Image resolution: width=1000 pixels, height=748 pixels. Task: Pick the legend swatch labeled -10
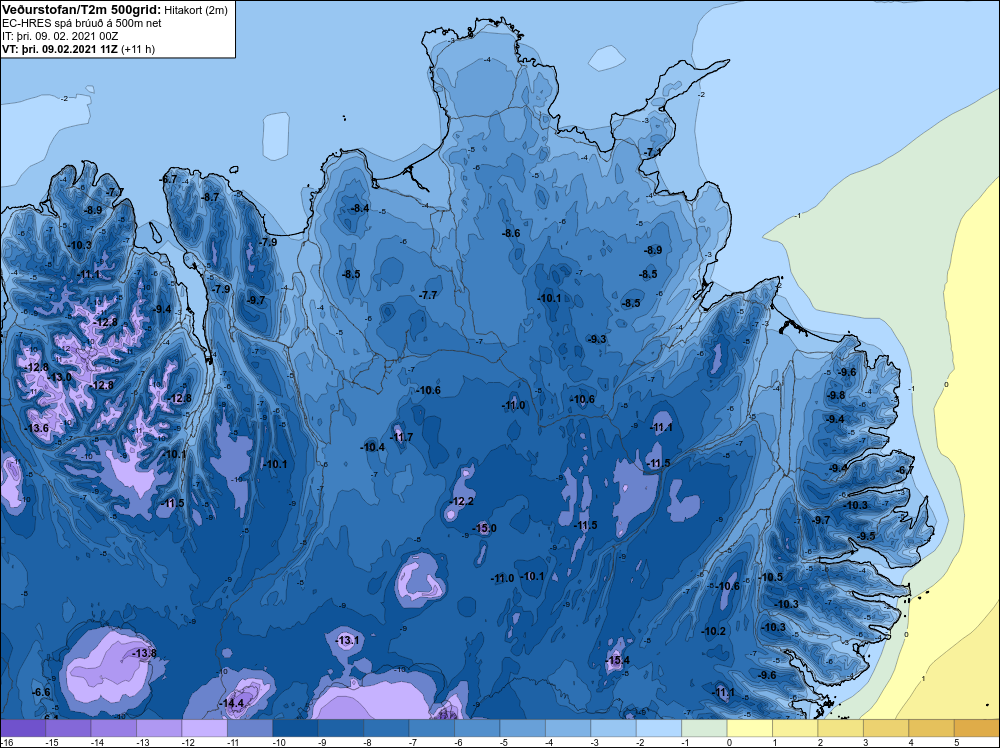[x=295, y=728]
